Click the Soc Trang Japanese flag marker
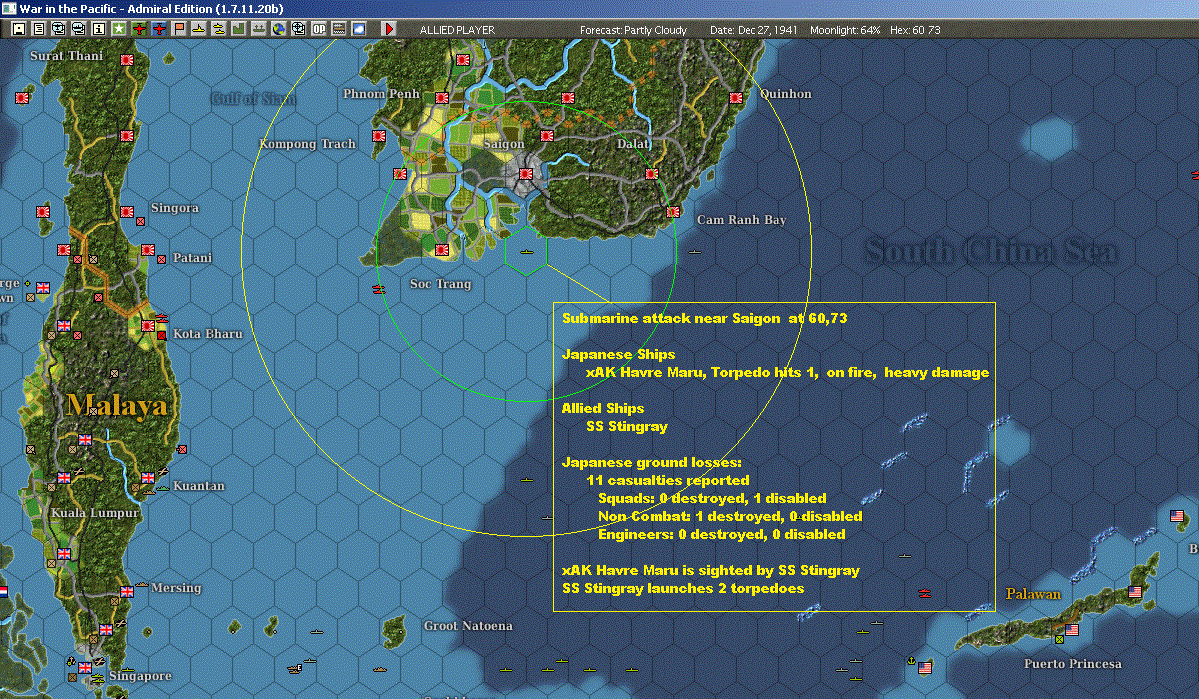1199x699 pixels. click(441, 250)
